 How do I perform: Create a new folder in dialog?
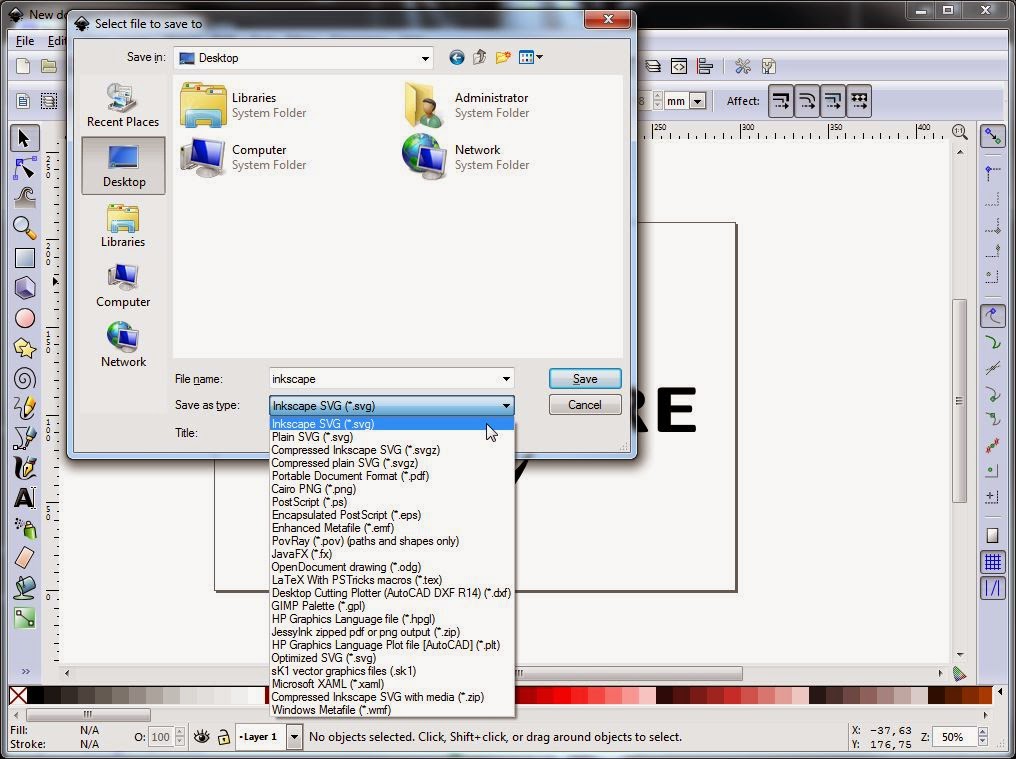coord(503,58)
